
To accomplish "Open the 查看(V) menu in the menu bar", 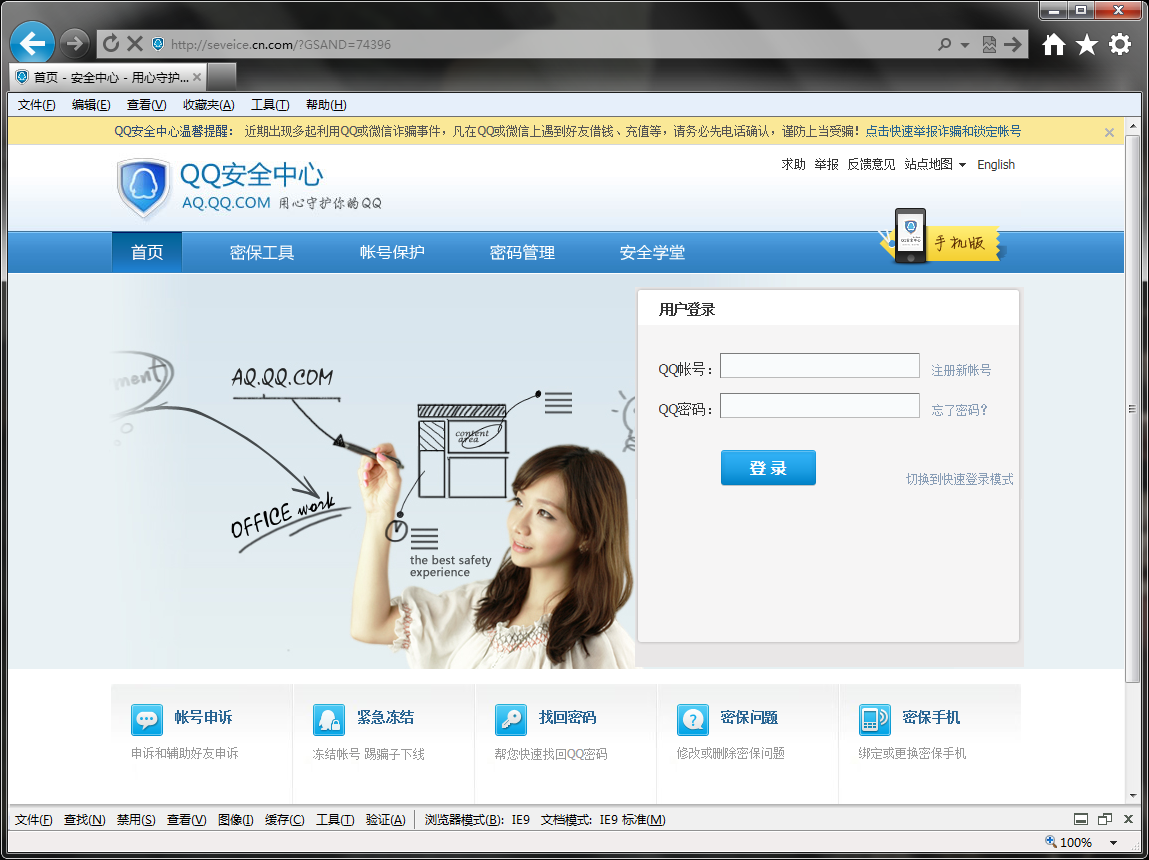I will click(x=147, y=105).
